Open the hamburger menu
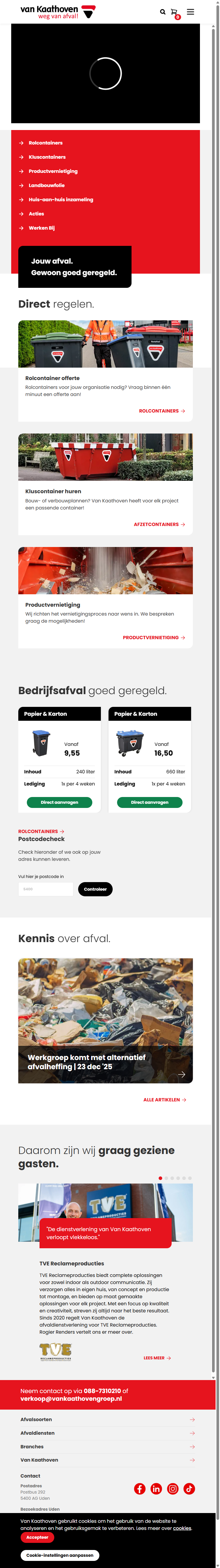220x1568 pixels. pyautogui.click(x=190, y=12)
